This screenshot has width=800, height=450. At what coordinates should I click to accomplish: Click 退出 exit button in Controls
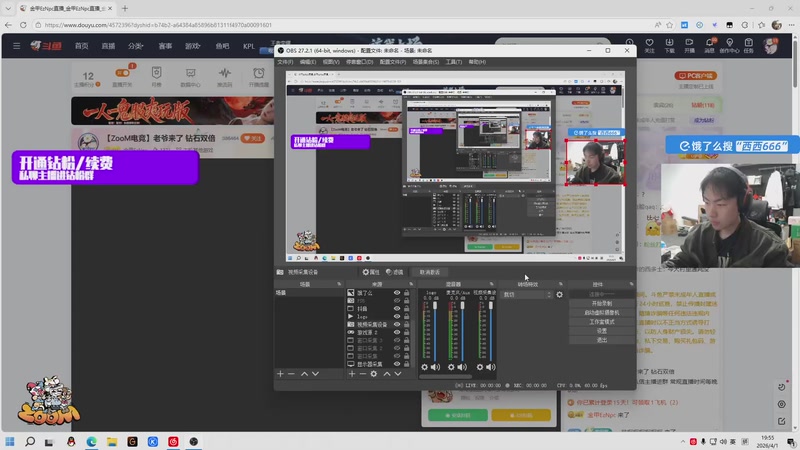(x=602, y=340)
